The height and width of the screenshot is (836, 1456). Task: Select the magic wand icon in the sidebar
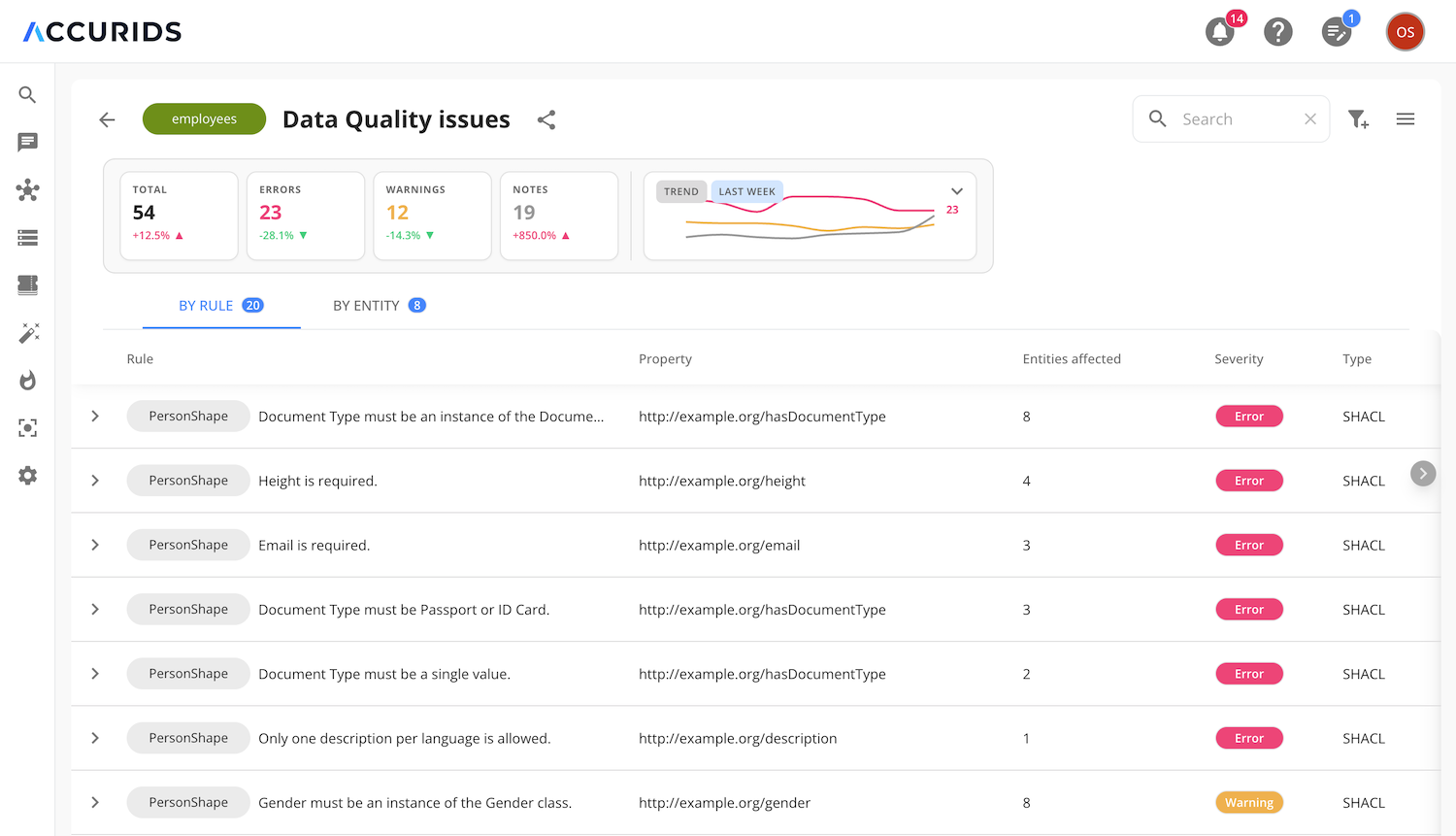pos(27,333)
